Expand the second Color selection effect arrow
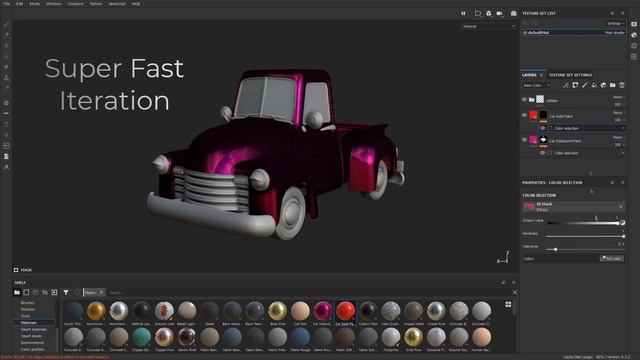This screenshot has width=640, height=360. 623,153
